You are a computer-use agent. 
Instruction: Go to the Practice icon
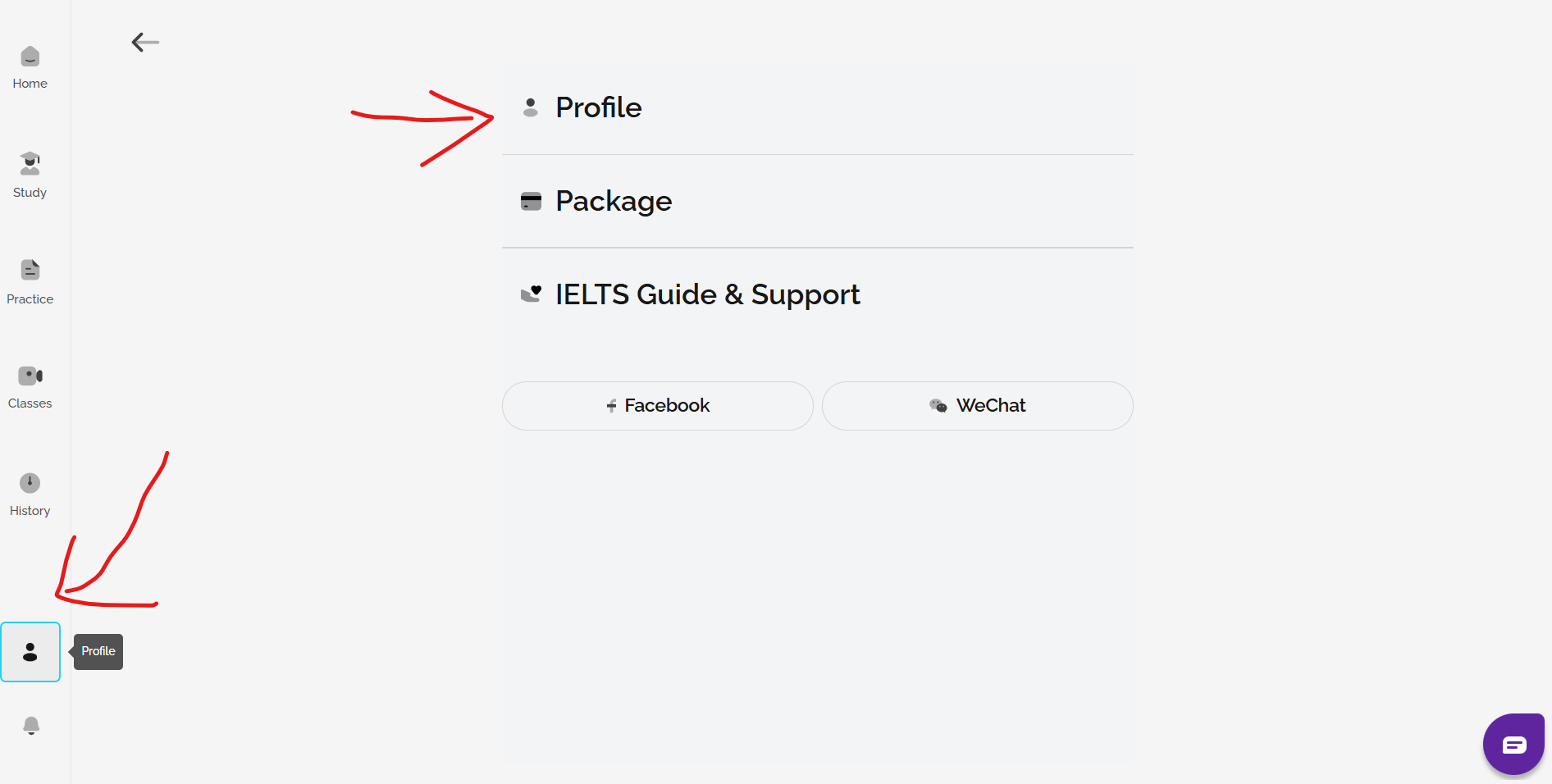tap(30, 270)
